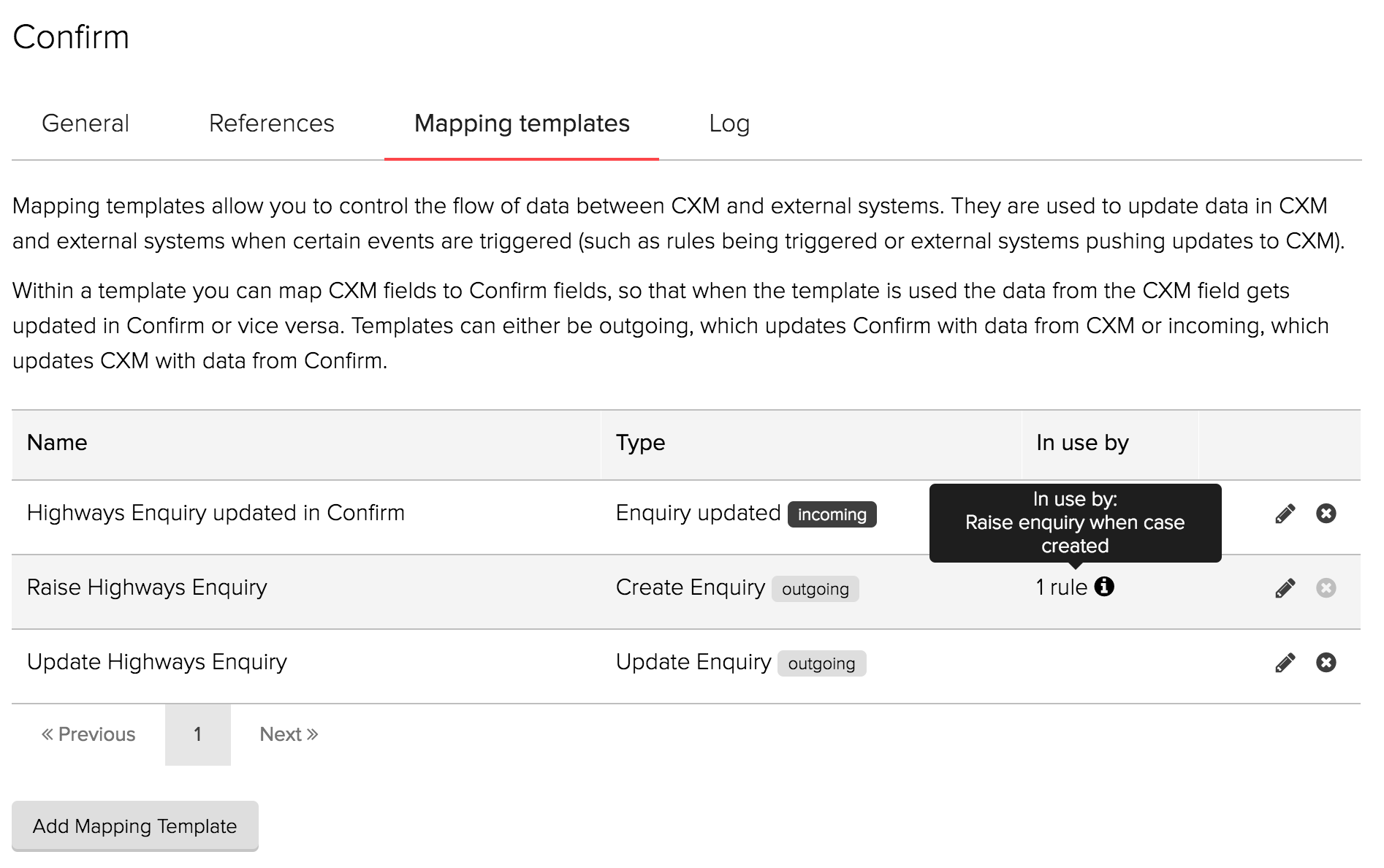This screenshot has width=1384, height=868.
Task: Delete the Highways Enquiry updated in Confirm template
Action: (1326, 514)
